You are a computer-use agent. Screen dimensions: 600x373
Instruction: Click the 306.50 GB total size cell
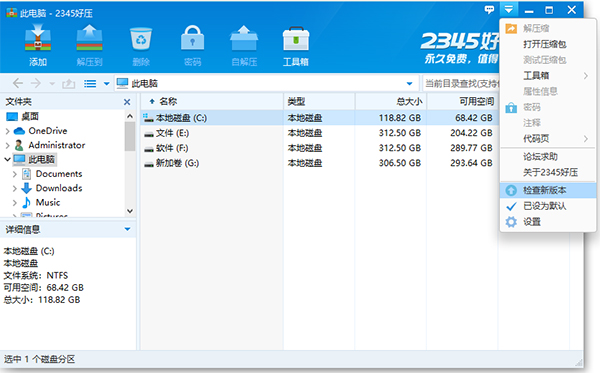(399, 163)
